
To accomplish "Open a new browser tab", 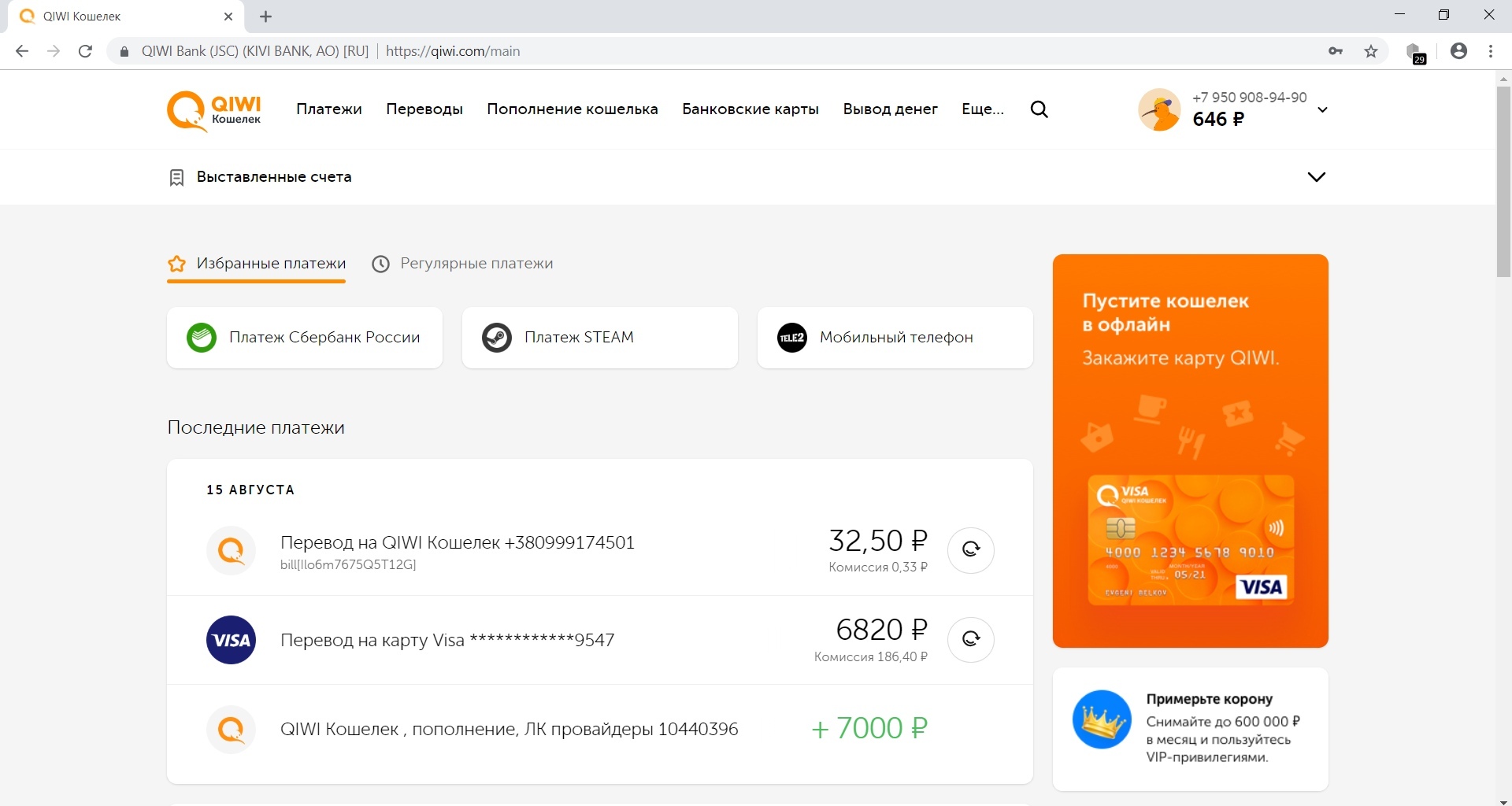I will point(266,17).
